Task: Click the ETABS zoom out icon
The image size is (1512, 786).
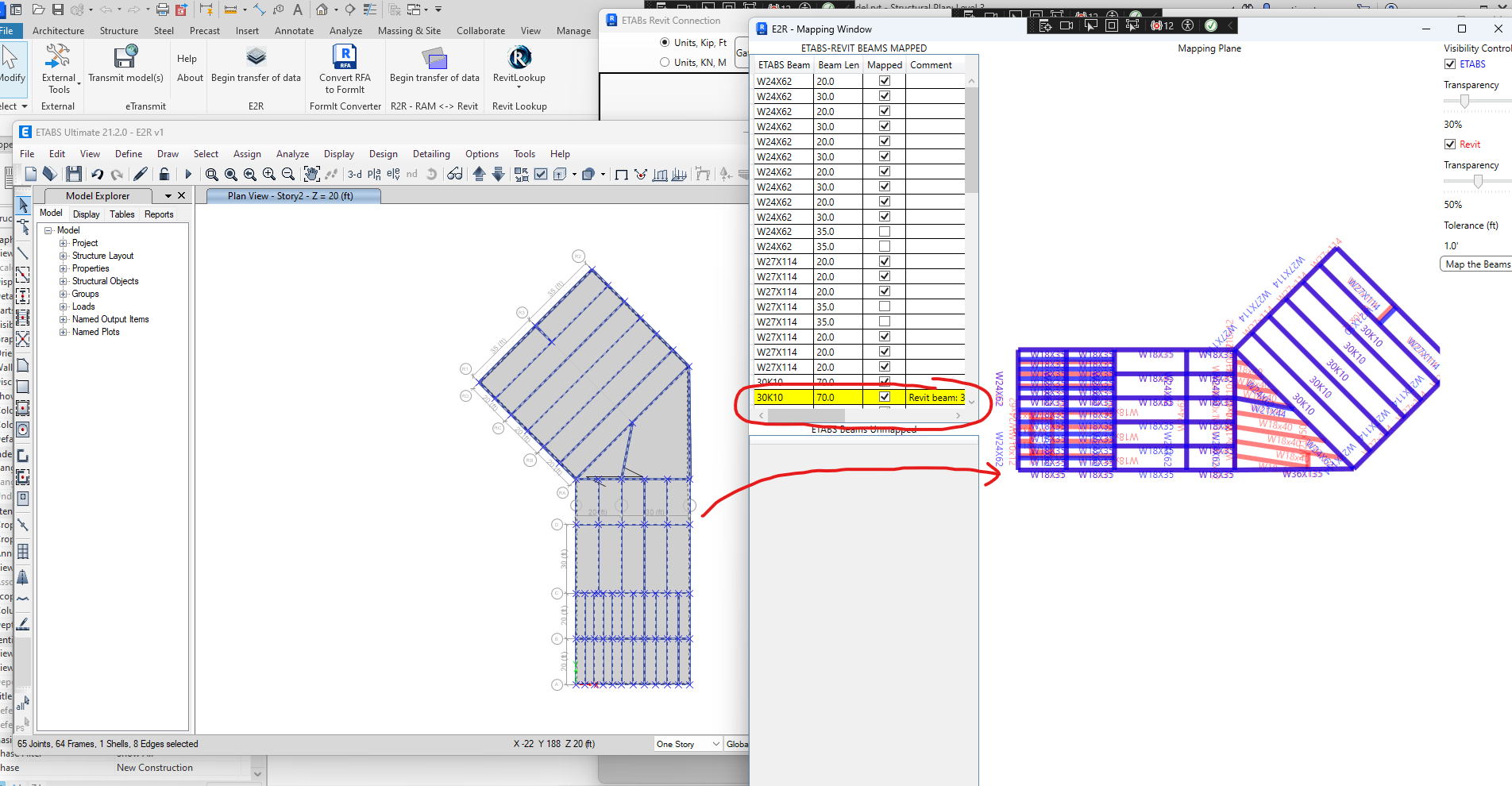Action: 288,174
